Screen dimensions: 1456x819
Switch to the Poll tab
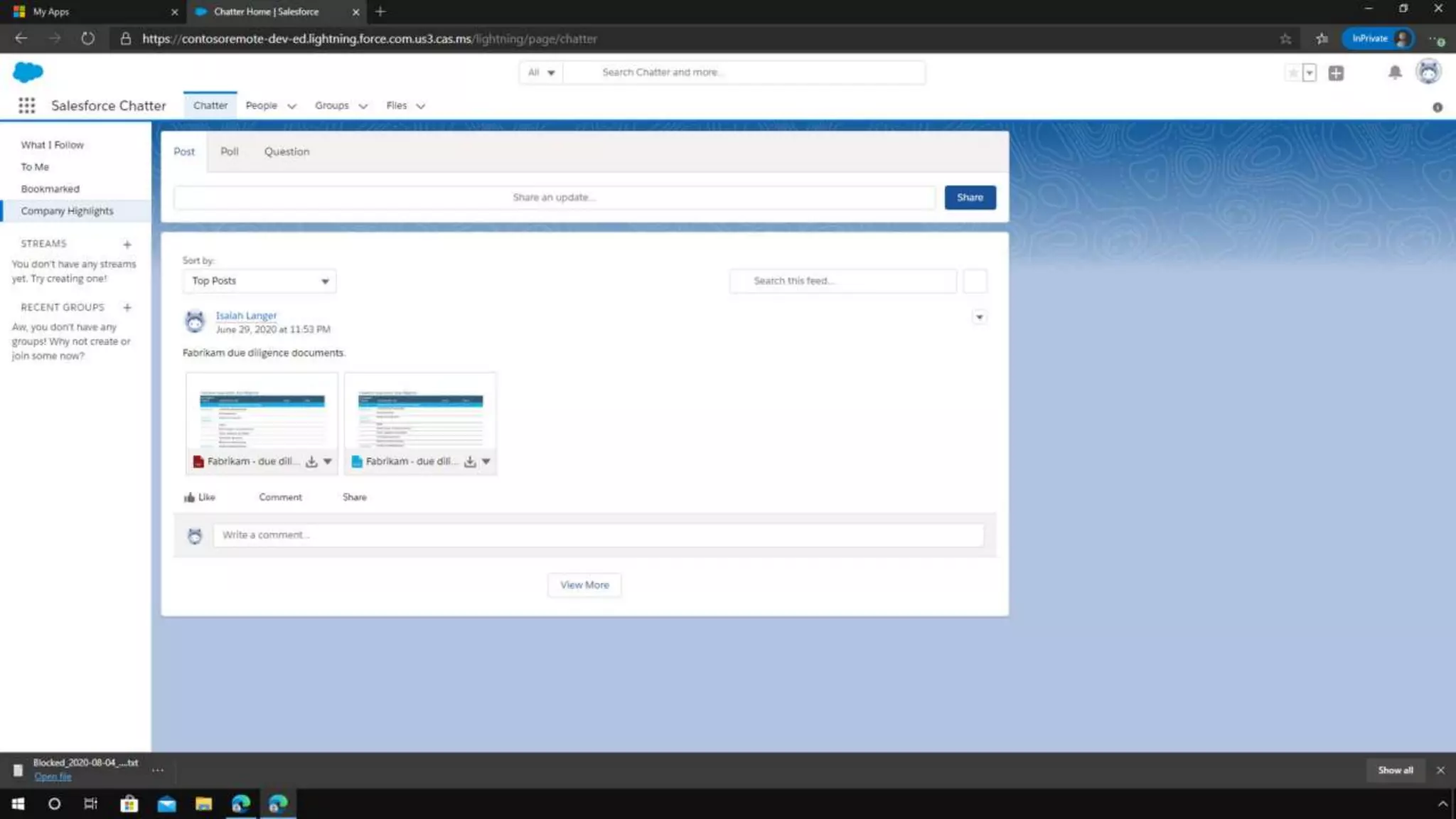click(229, 151)
